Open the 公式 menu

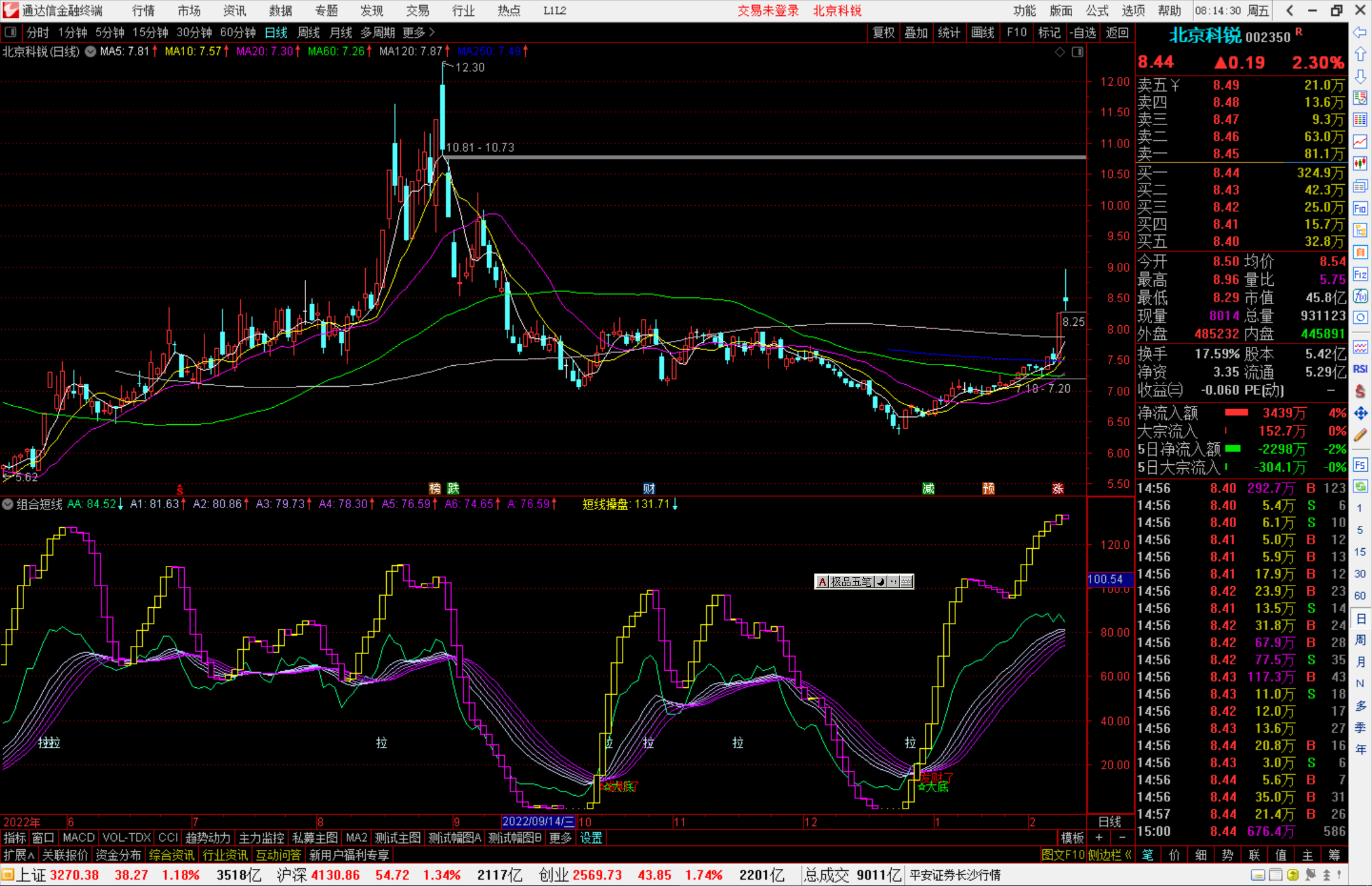(x=1097, y=11)
